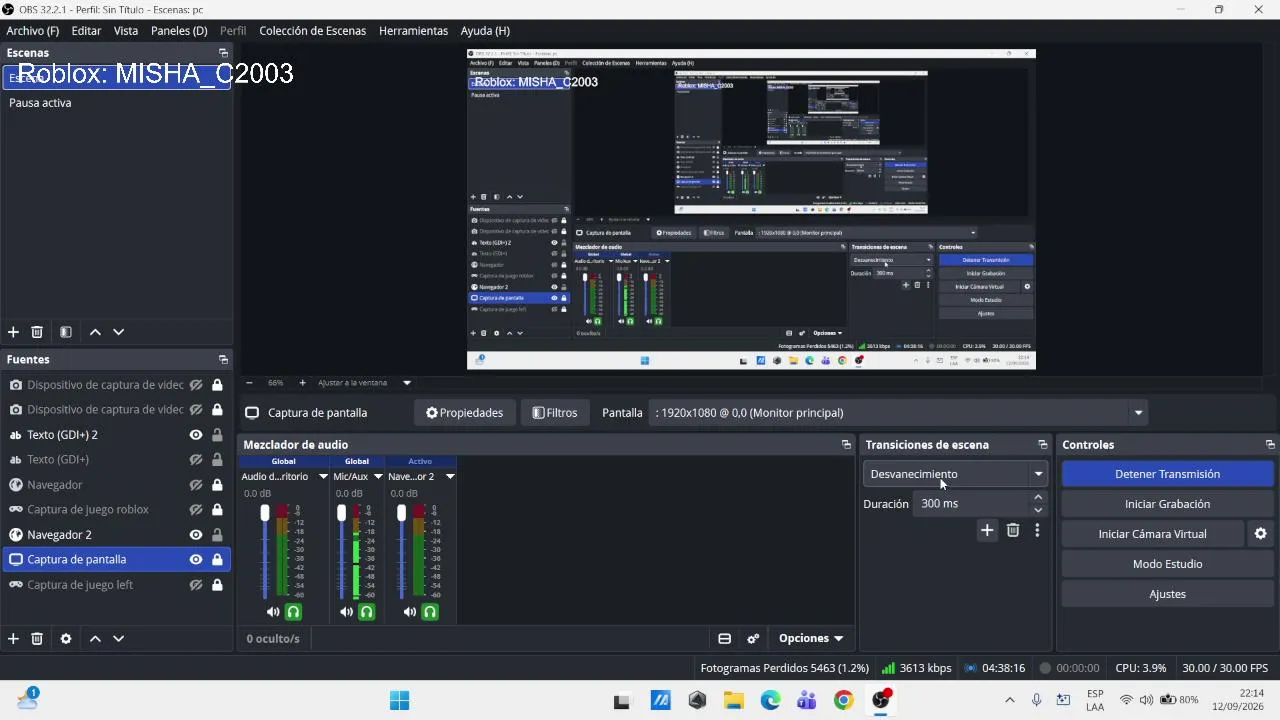Open the Pantalla monitor selection dropdown

point(1138,413)
